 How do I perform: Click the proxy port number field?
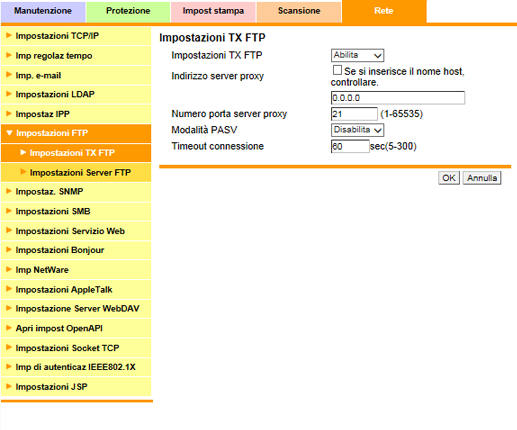coord(354,114)
